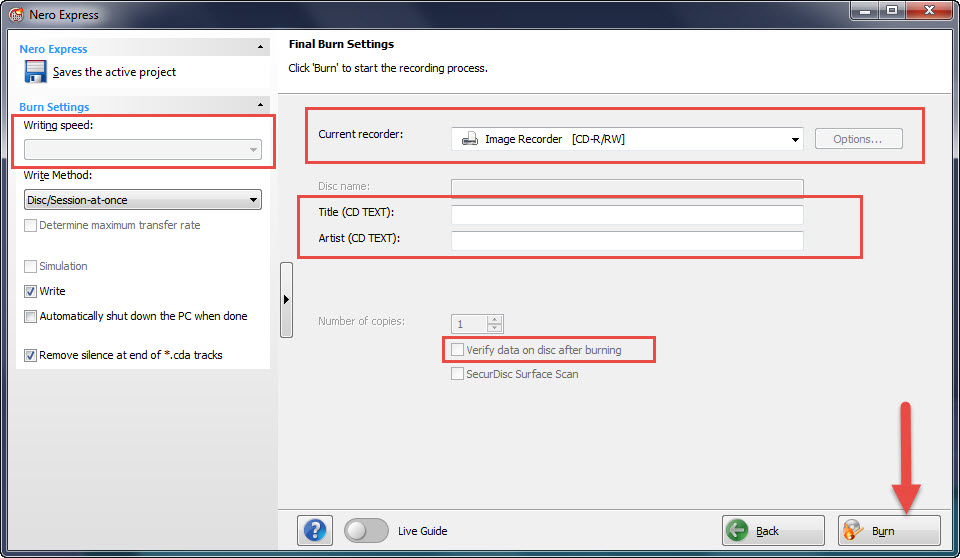Maximize the Nero Express window
The height and width of the screenshot is (558, 960).
click(x=892, y=11)
